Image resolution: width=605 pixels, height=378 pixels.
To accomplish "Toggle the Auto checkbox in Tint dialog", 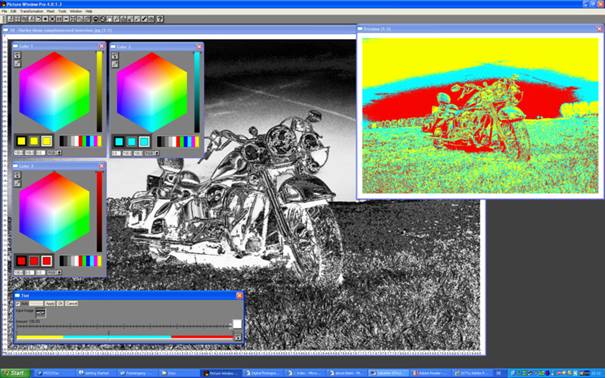I will (x=18, y=304).
